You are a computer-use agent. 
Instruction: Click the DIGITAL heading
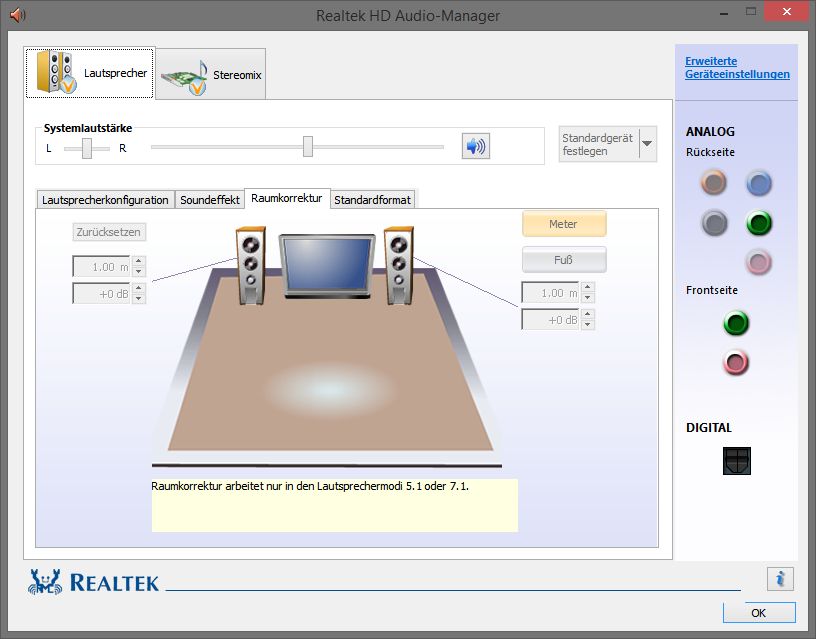tap(709, 428)
